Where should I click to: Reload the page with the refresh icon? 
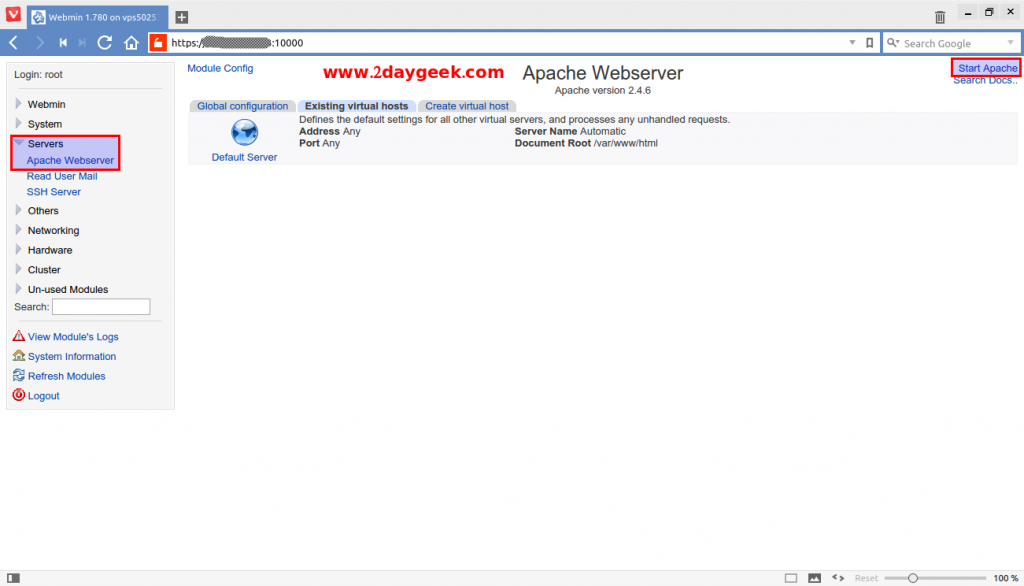click(104, 42)
